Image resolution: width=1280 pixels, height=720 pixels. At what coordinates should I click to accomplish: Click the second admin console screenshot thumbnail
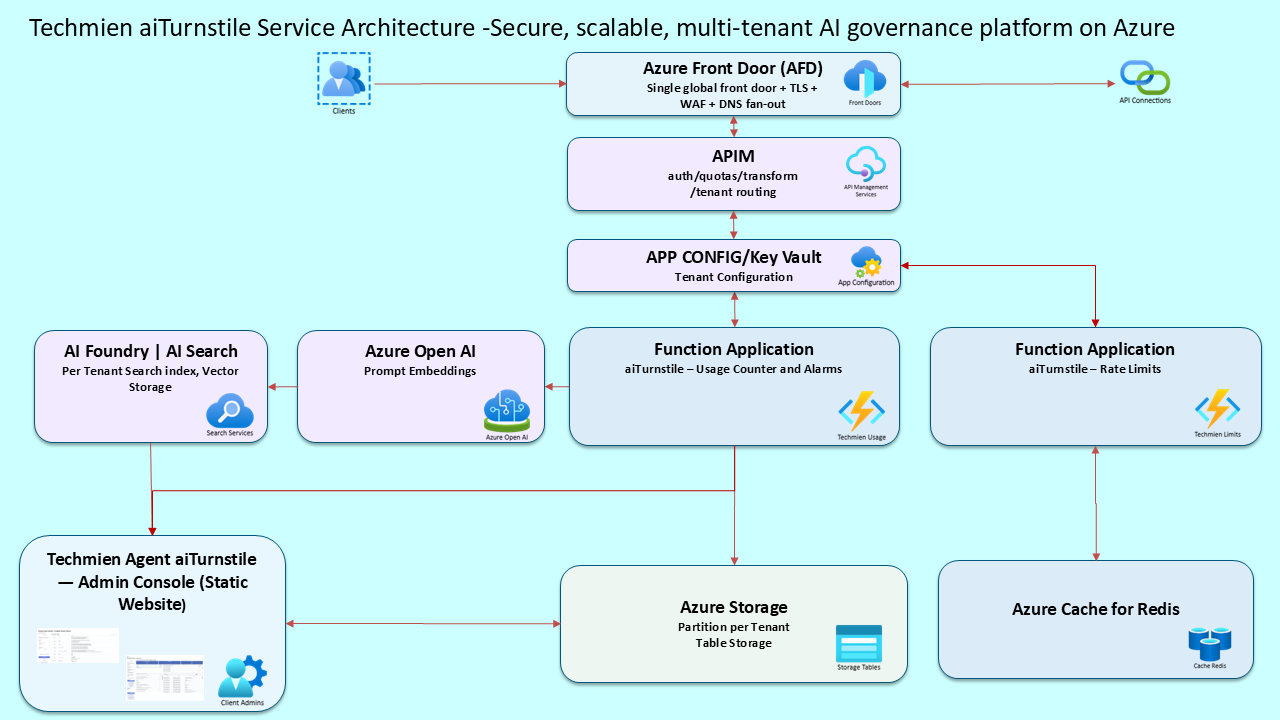tap(165, 677)
